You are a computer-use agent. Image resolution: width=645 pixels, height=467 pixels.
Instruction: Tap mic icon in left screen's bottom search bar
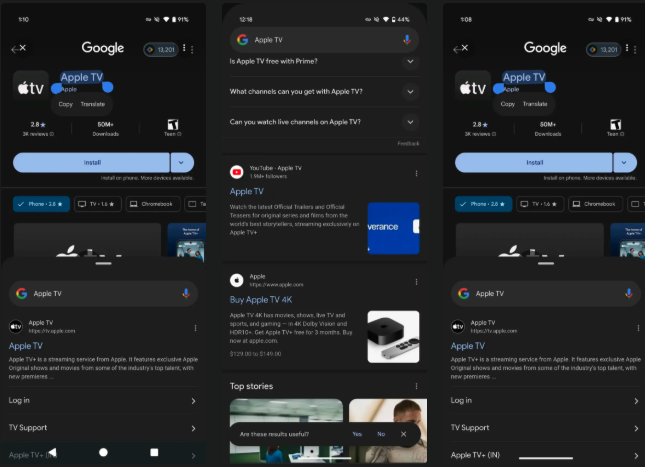(x=186, y=293)
